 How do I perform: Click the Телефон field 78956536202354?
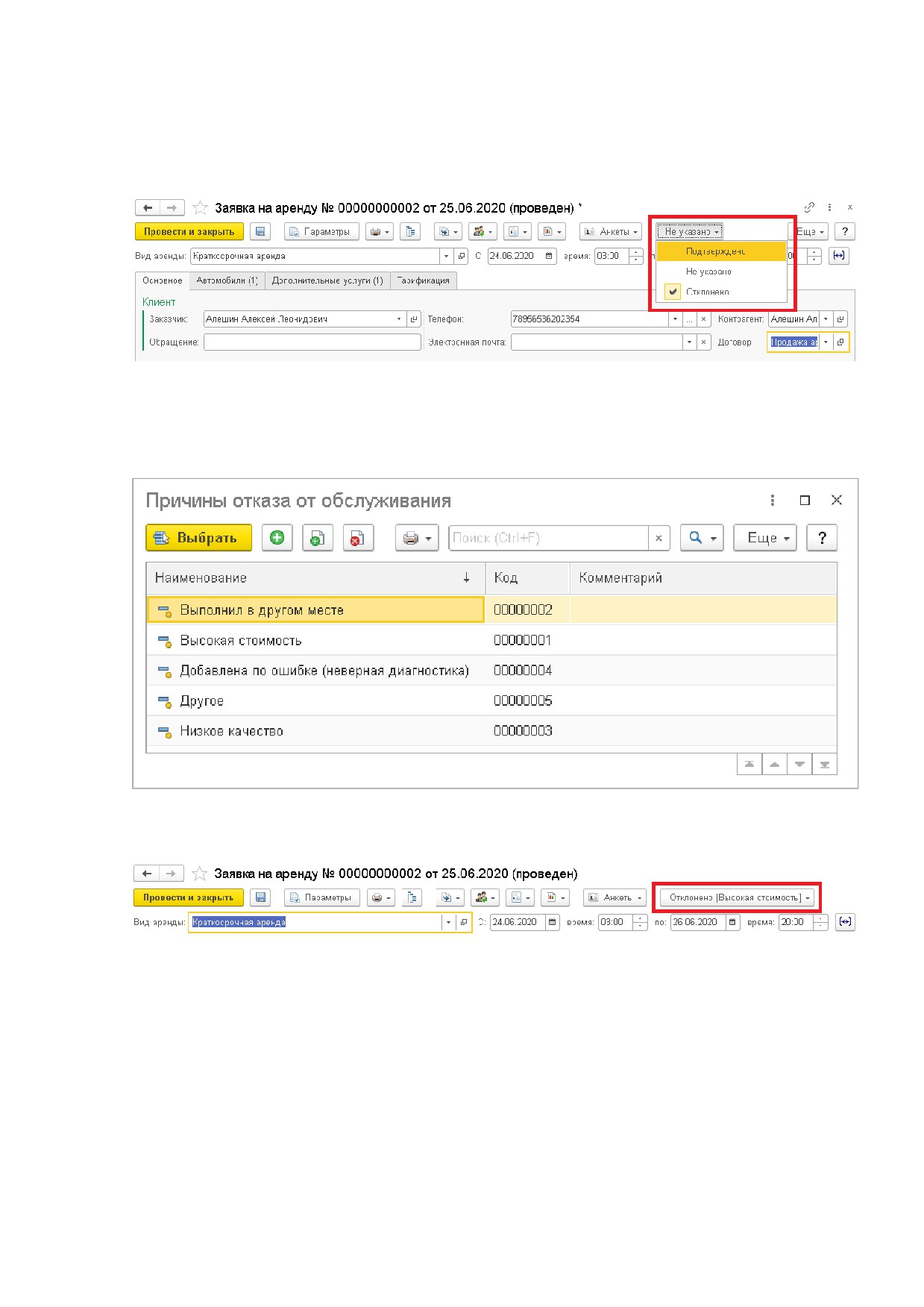click(x=589, y=319)
